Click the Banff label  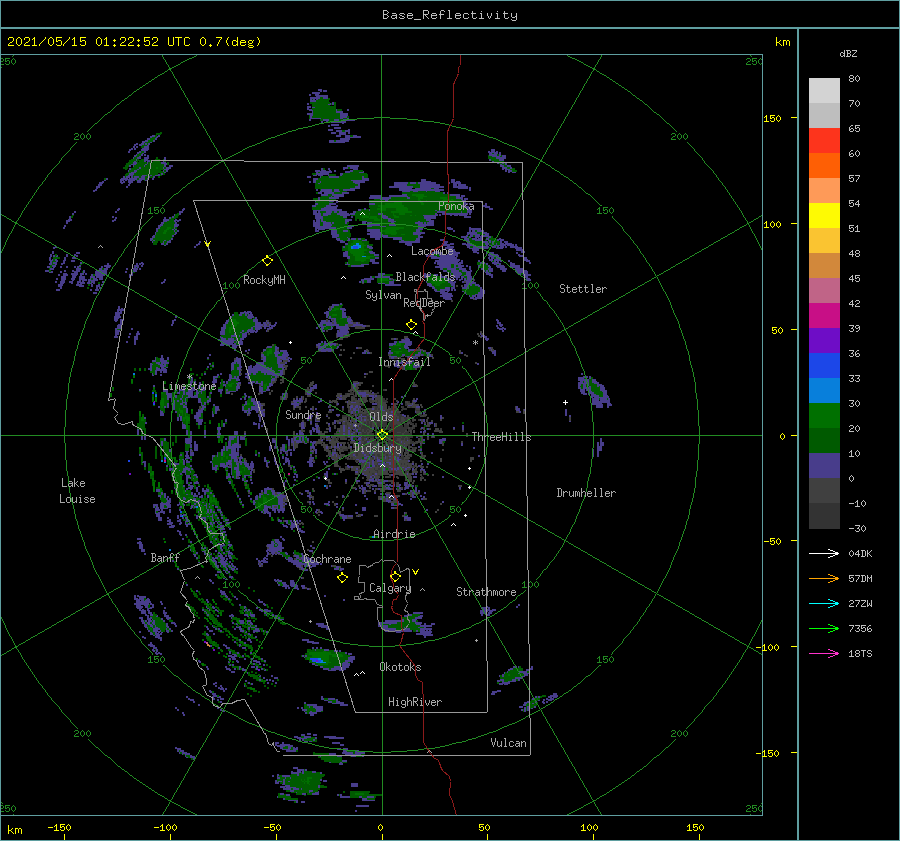tap(165, 557)
